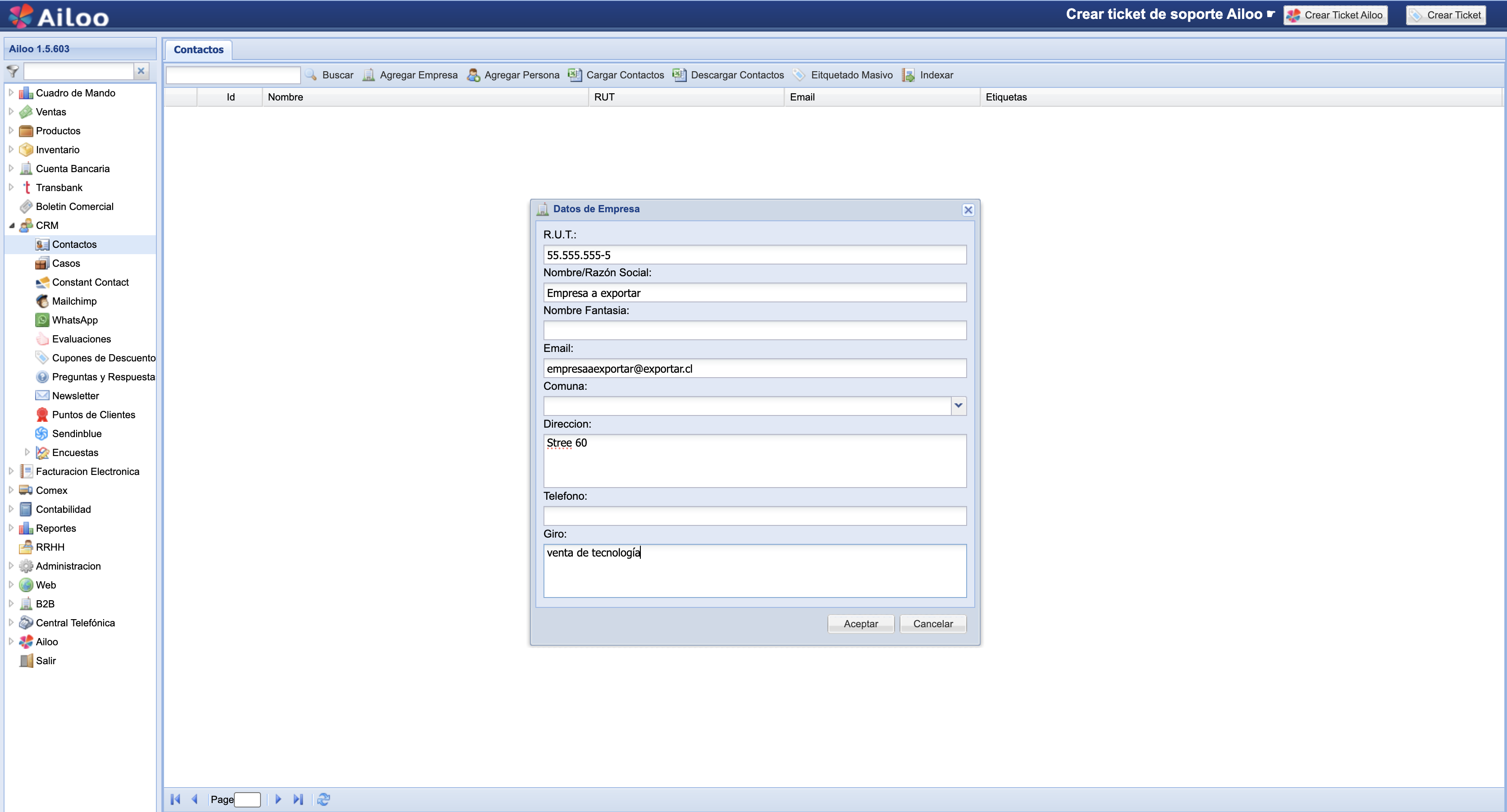Screen dimensions: 1507x812
Task: Open WhatsApp in CRM menu
Action: [x=75, y=320]
